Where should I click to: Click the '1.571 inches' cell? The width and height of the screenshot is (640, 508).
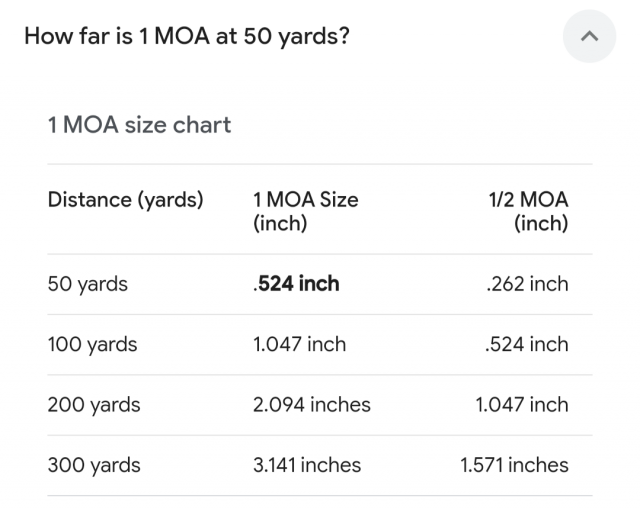click(x=514, y=465)
